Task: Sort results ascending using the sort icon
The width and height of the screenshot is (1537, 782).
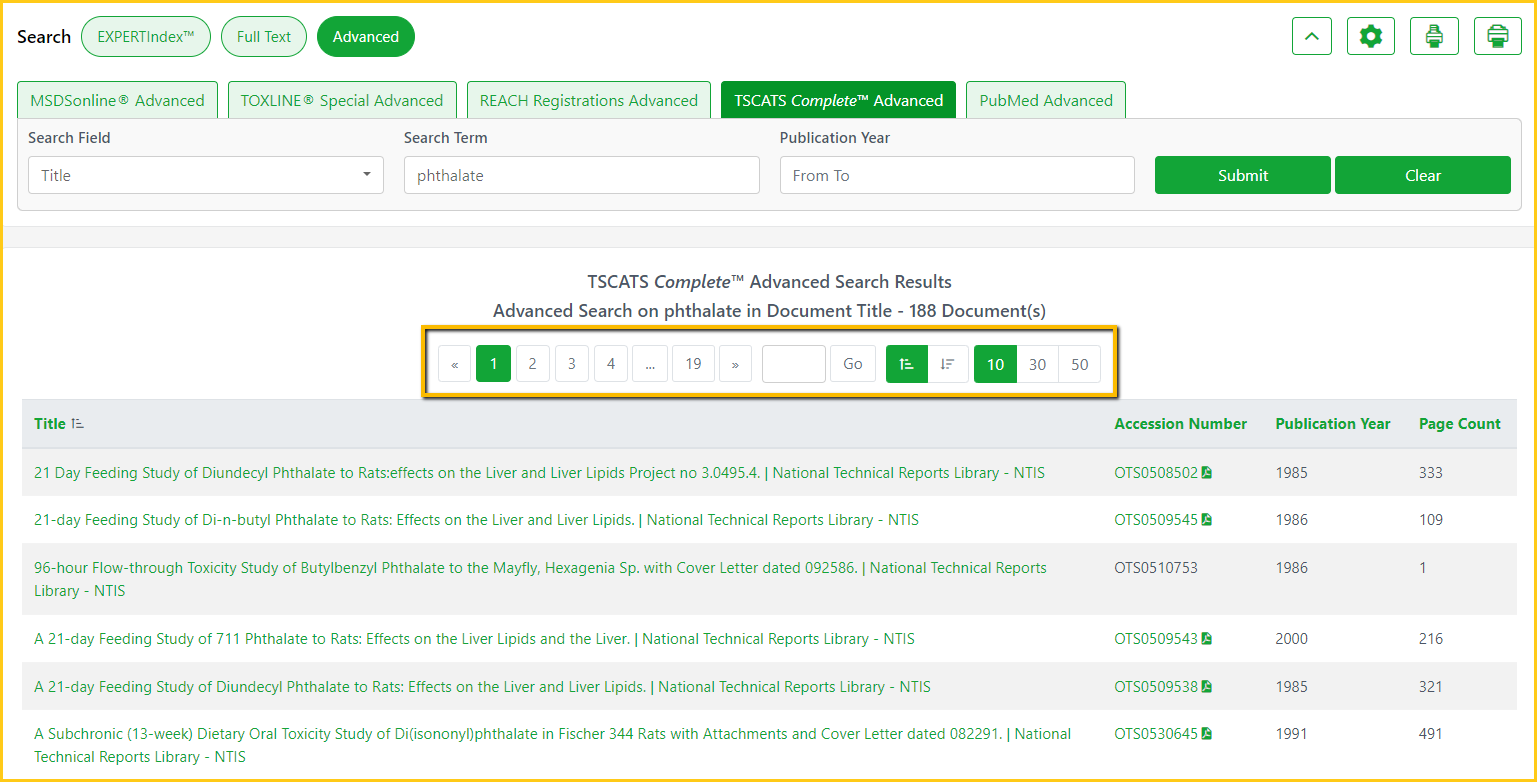Action: (907, 364)
